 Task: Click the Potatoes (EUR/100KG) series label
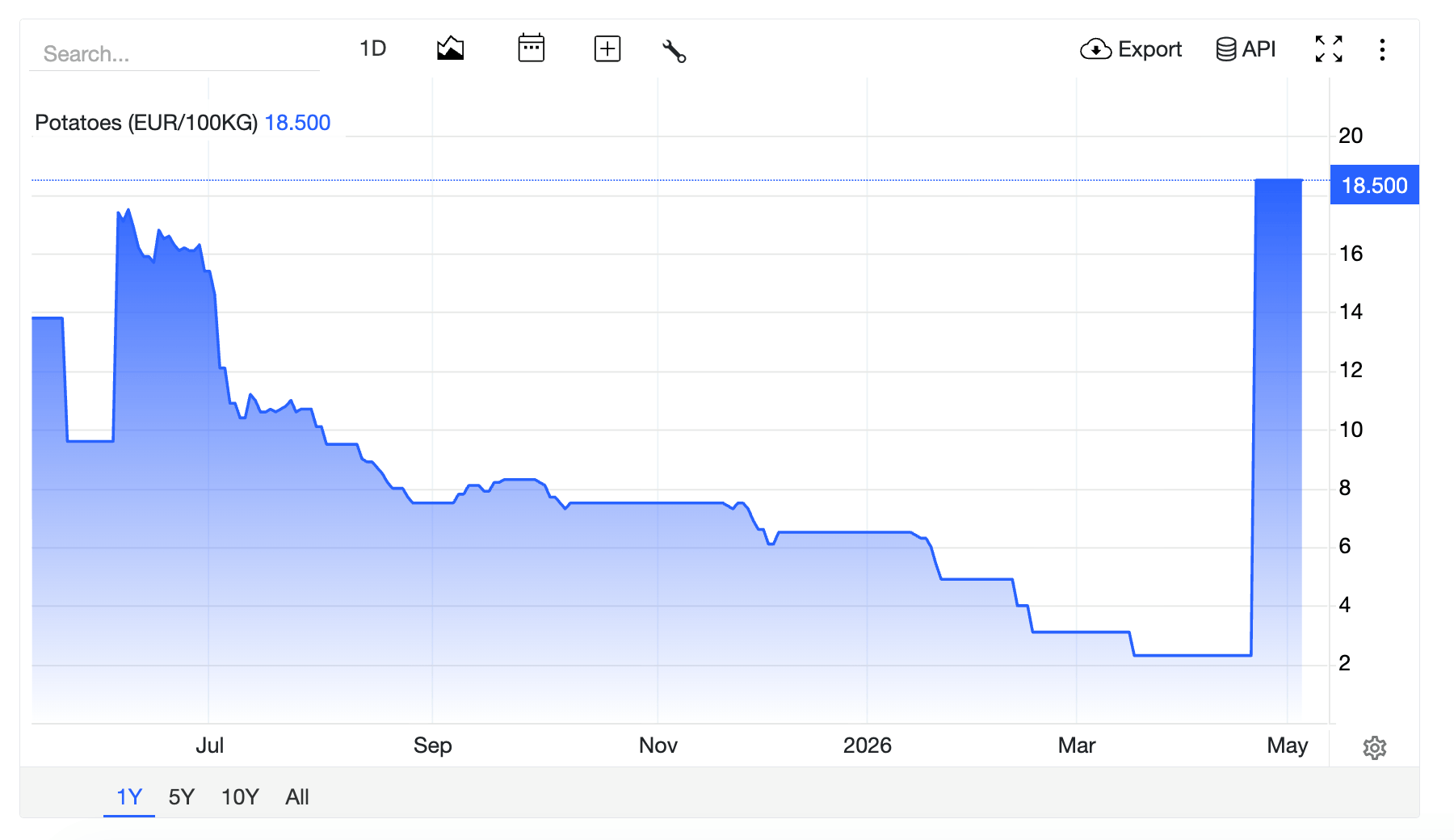coord(146,123)
